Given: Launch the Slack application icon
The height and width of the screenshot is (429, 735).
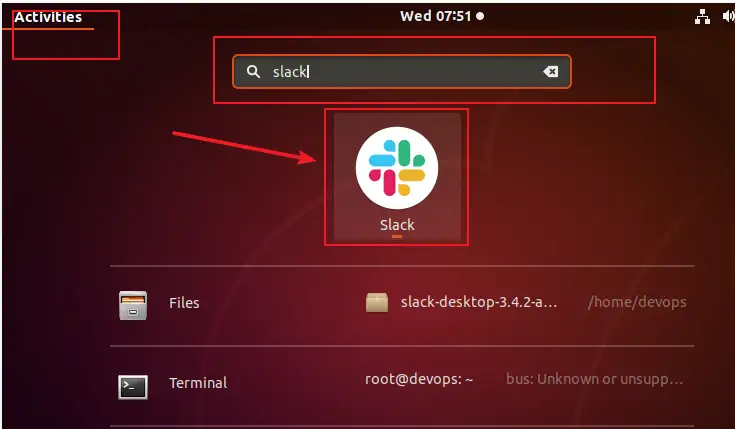Looking at the screenshot, I should point(397,167).
